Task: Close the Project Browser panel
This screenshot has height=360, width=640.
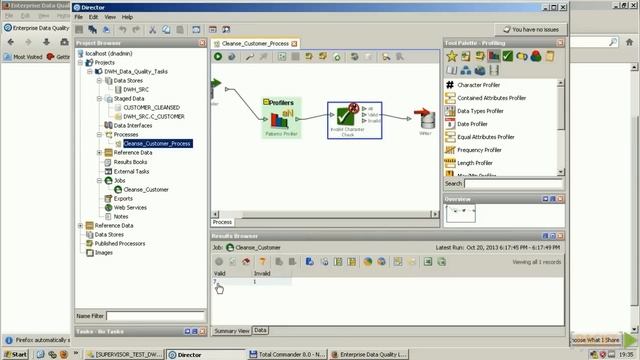Action: pos(202,43)
